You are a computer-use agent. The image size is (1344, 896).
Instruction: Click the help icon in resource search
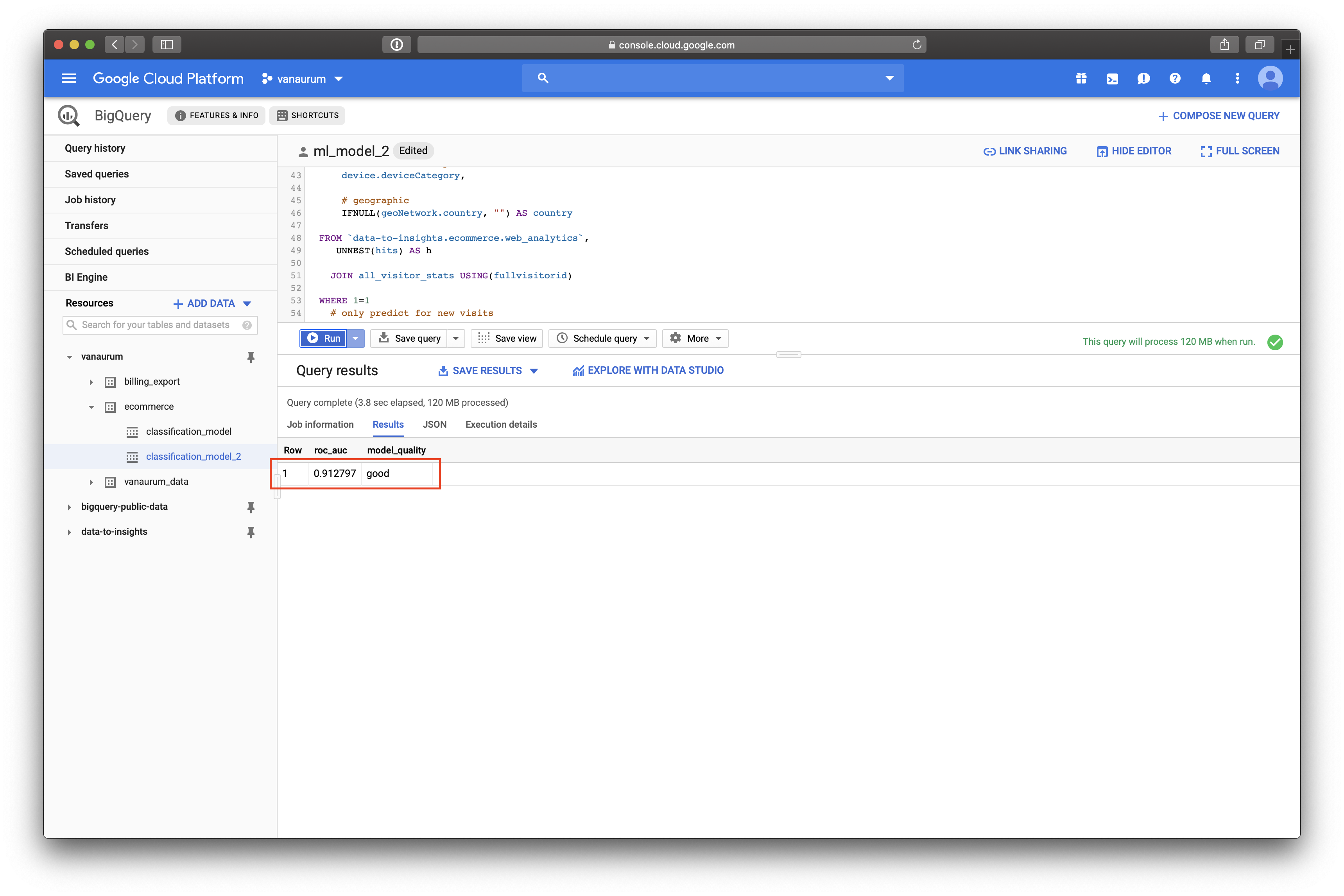[x=247, y=325]
